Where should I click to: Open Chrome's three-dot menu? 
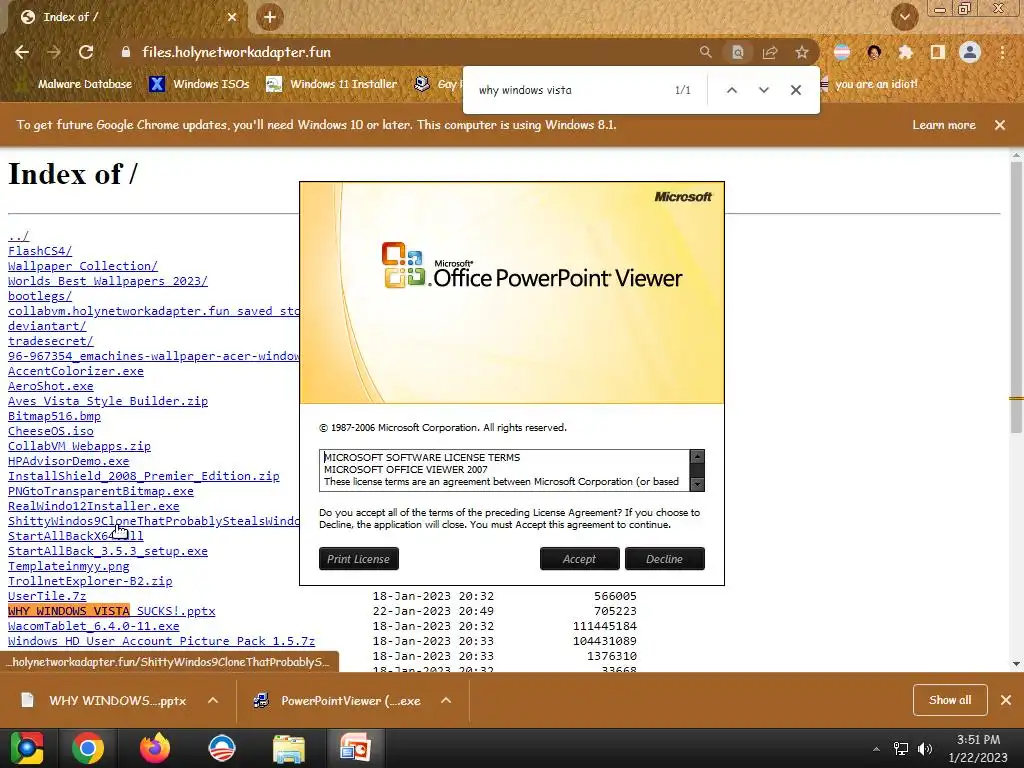tap(1002, 52)
